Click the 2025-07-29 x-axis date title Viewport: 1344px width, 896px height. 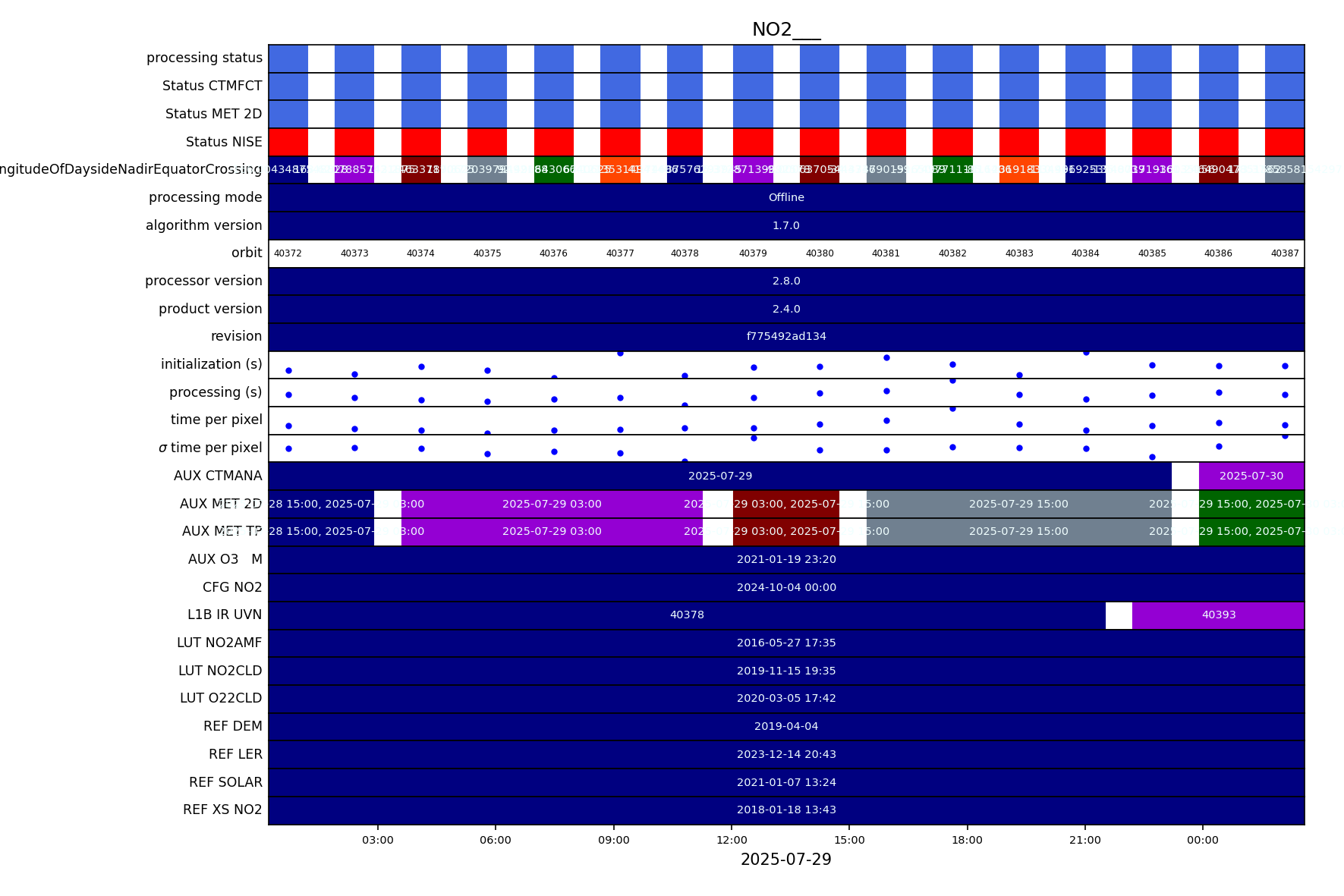click(785, 860)
